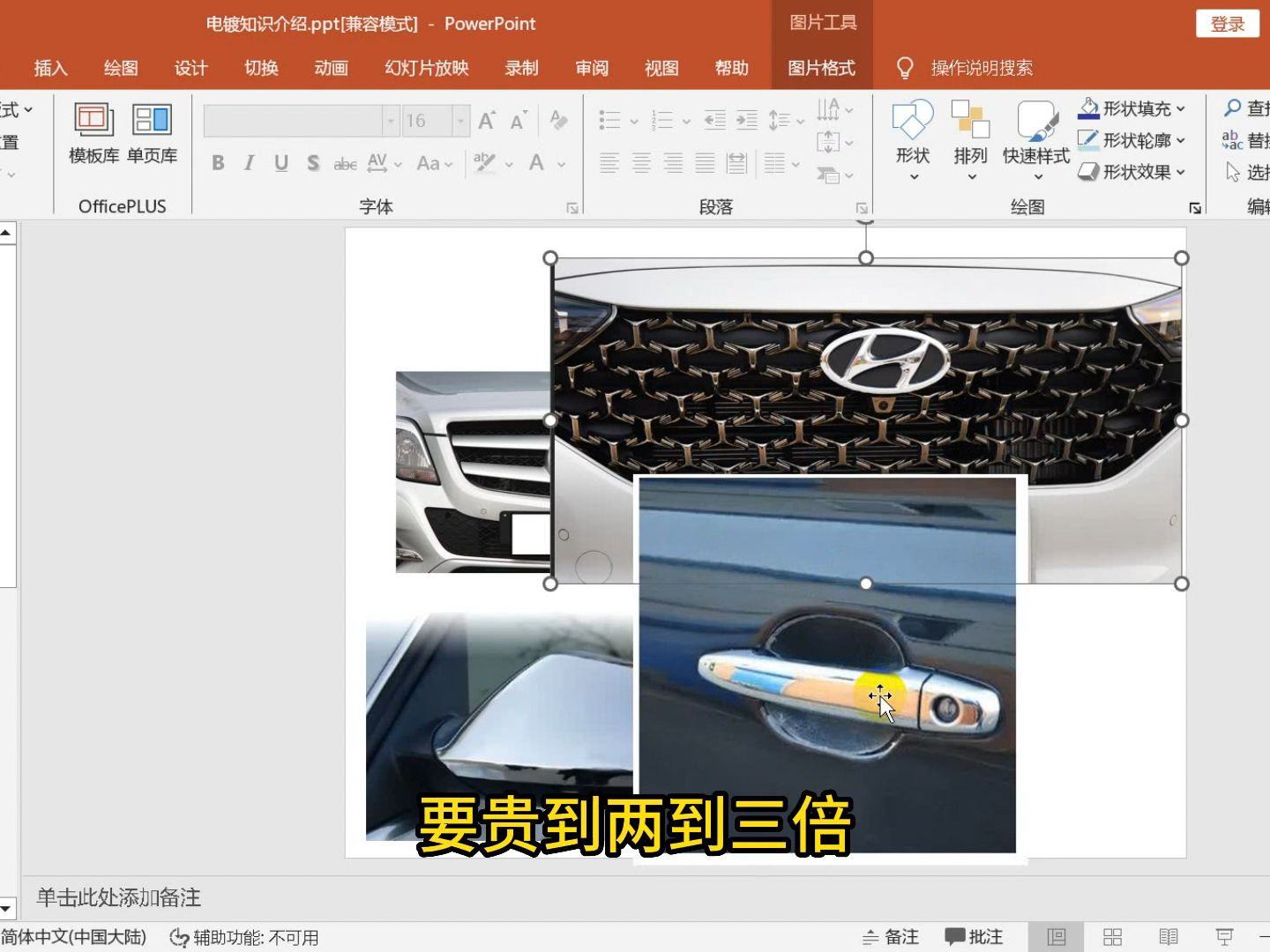
Task: Switch to slide sorter view
Action: pos(1113,937)
